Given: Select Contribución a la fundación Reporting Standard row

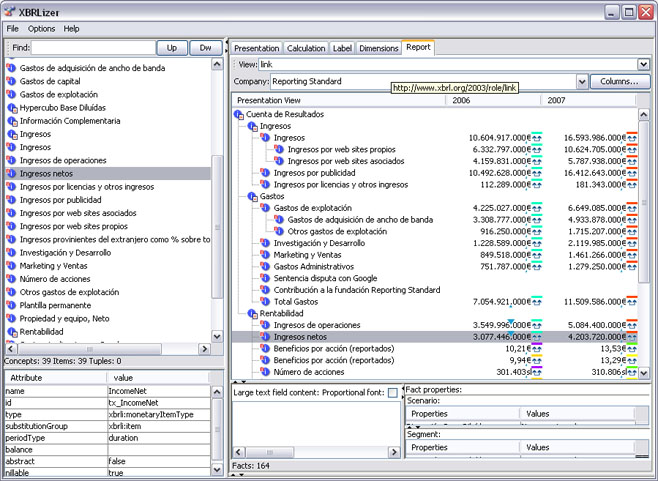Looking at the screenshot, I should (357, 290).
